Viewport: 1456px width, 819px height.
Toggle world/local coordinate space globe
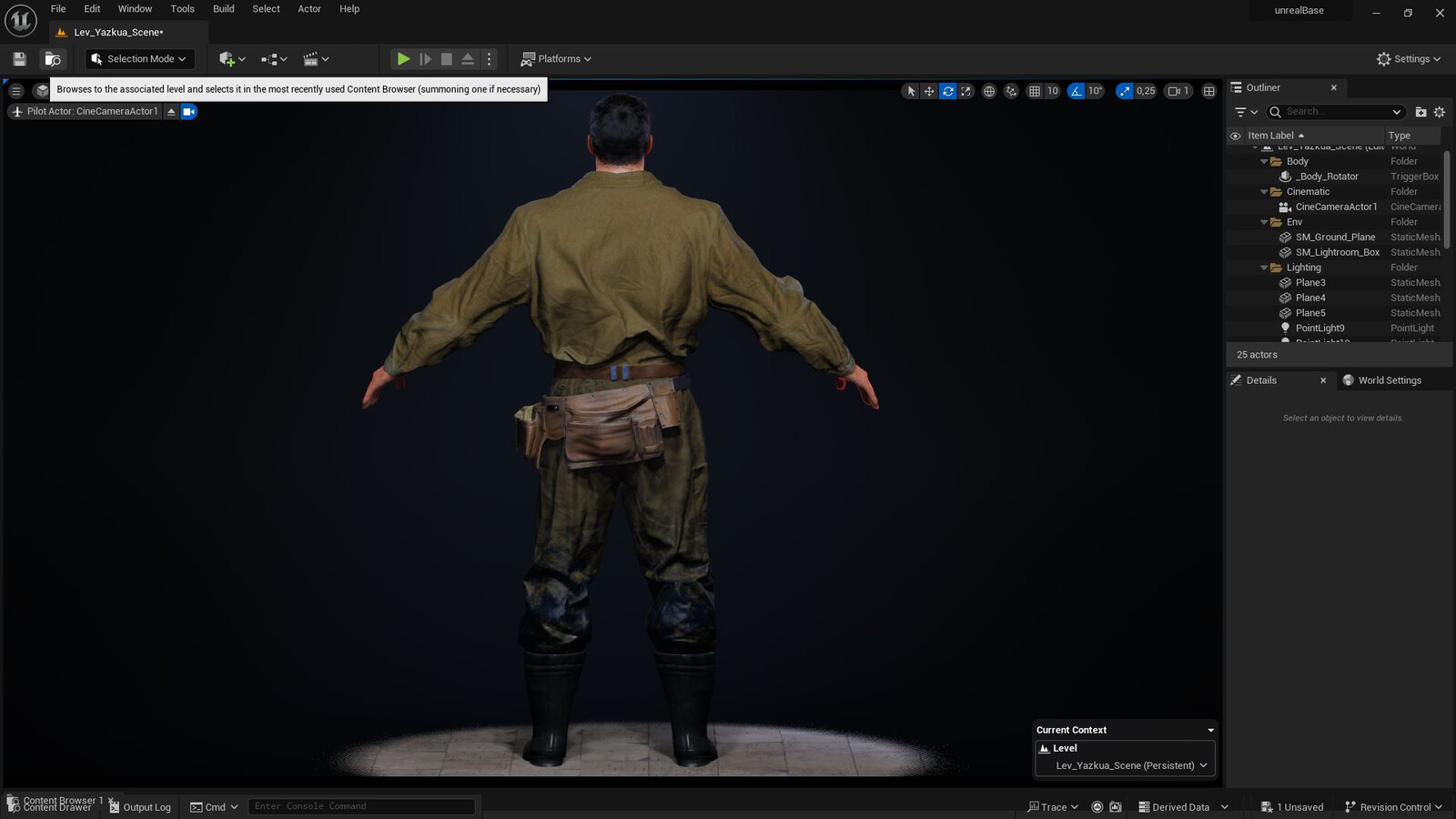989,91
